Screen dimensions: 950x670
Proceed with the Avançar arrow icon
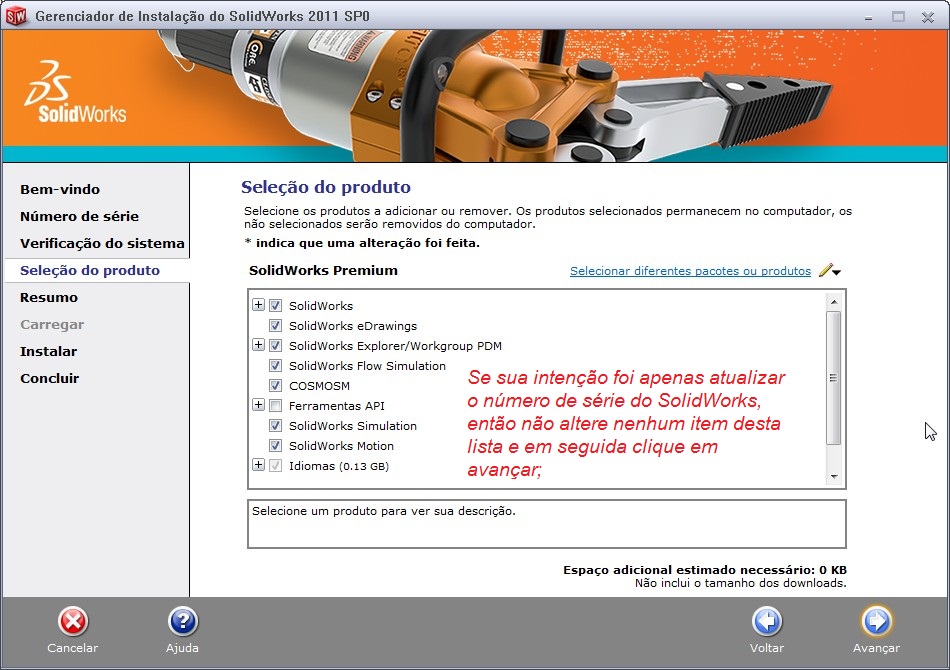tap(876, 622)
